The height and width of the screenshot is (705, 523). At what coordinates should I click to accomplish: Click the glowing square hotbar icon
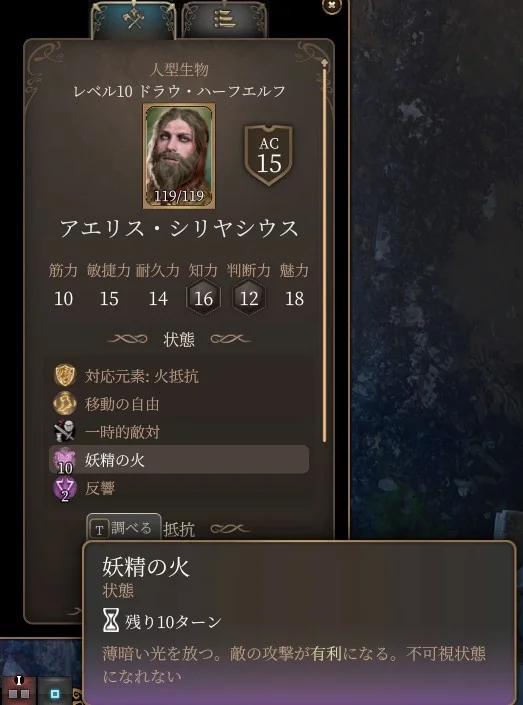55,694
